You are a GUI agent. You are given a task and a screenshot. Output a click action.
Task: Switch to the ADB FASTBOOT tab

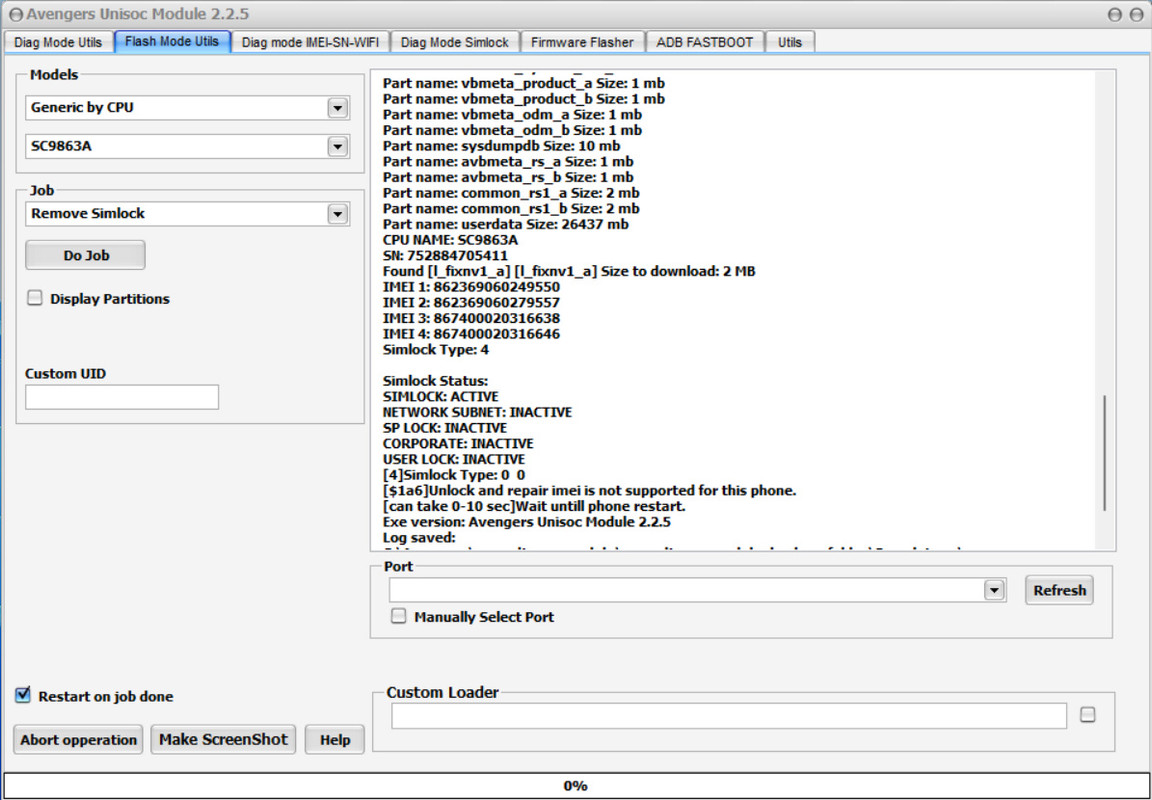[x=705, y=42]
